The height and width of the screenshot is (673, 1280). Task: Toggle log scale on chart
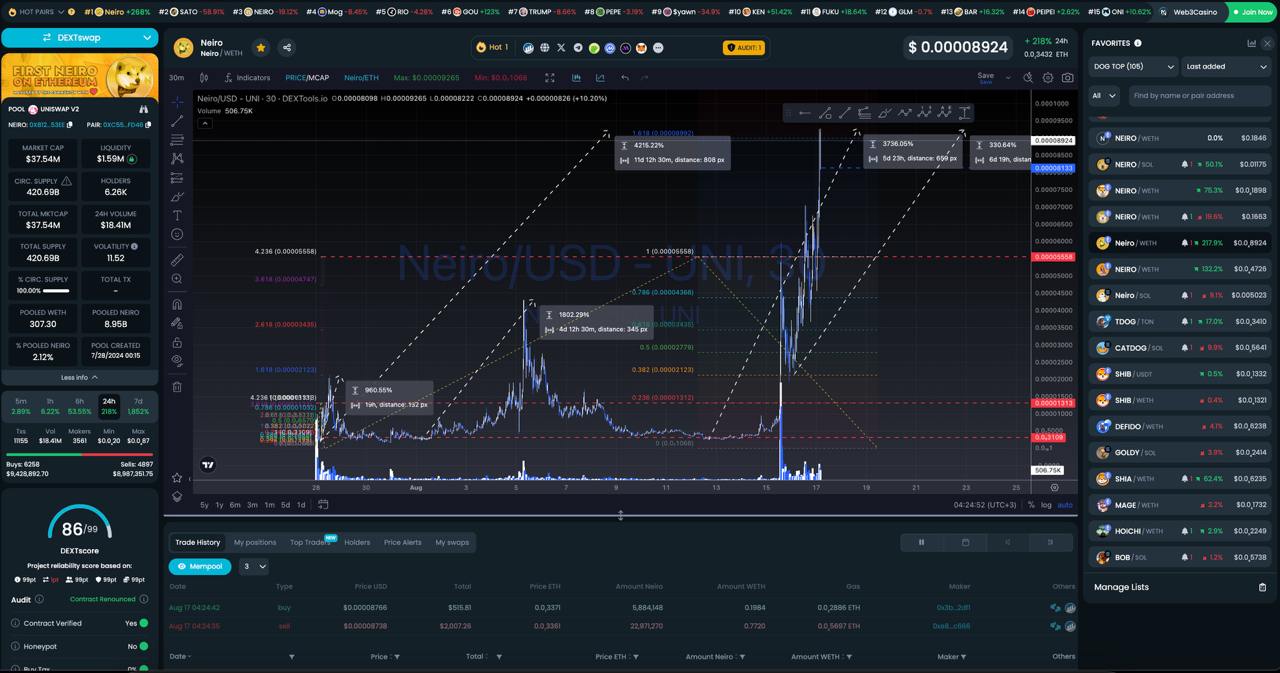pyautogui.click(x=1046, y=505)
